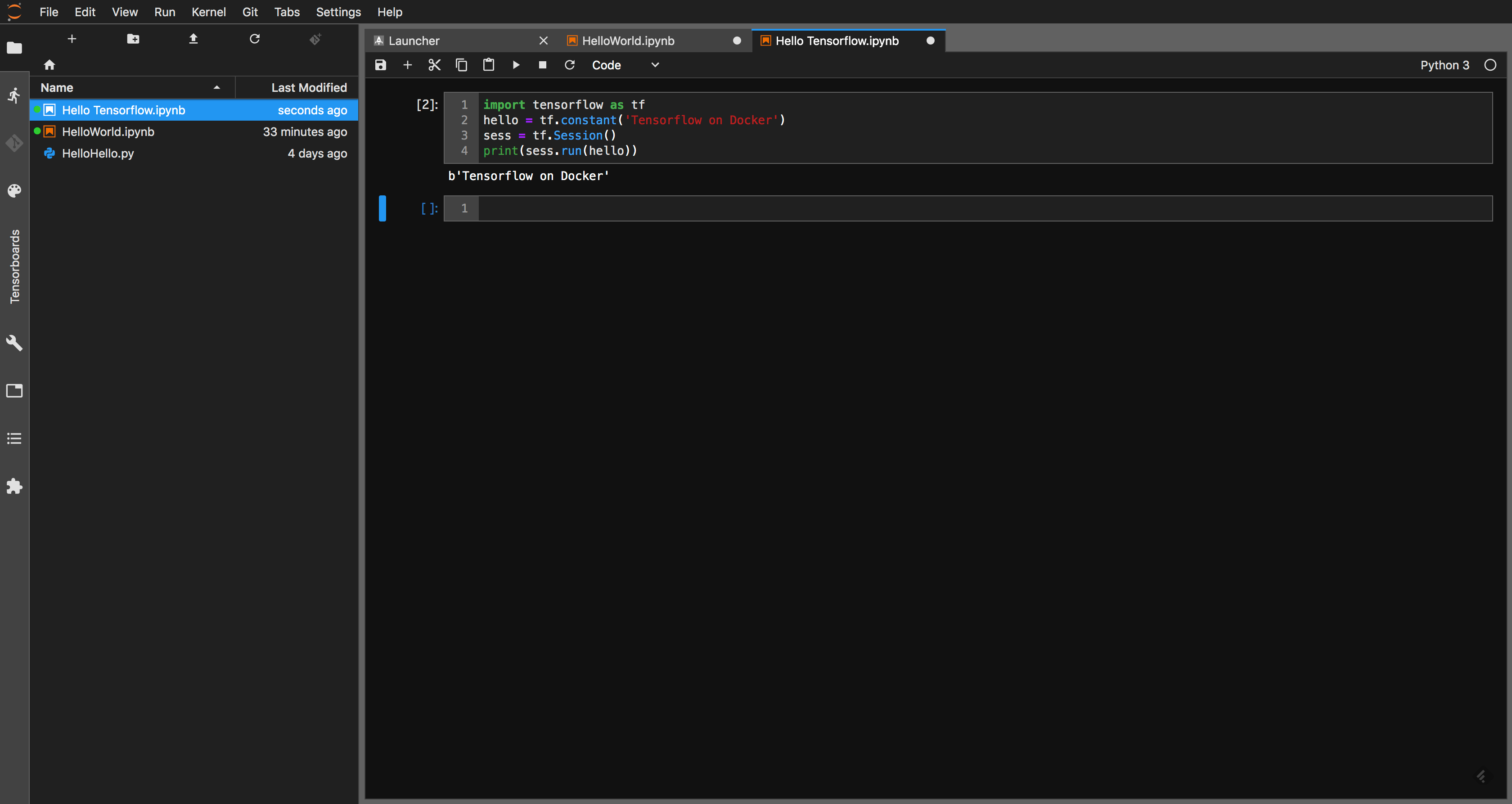Save the notebook with the disk icon
Screen dimensions: 1512x804
tap(380, 65)
